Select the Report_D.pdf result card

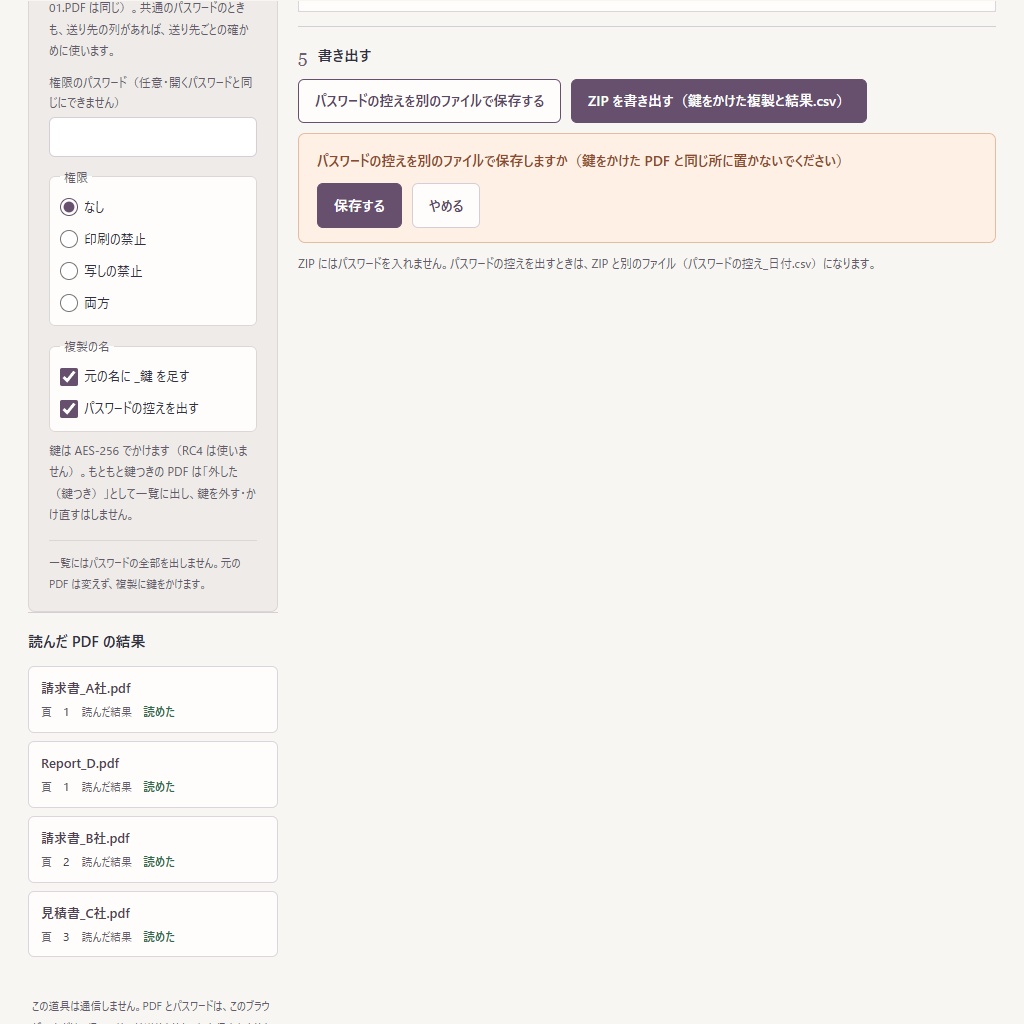153,775
